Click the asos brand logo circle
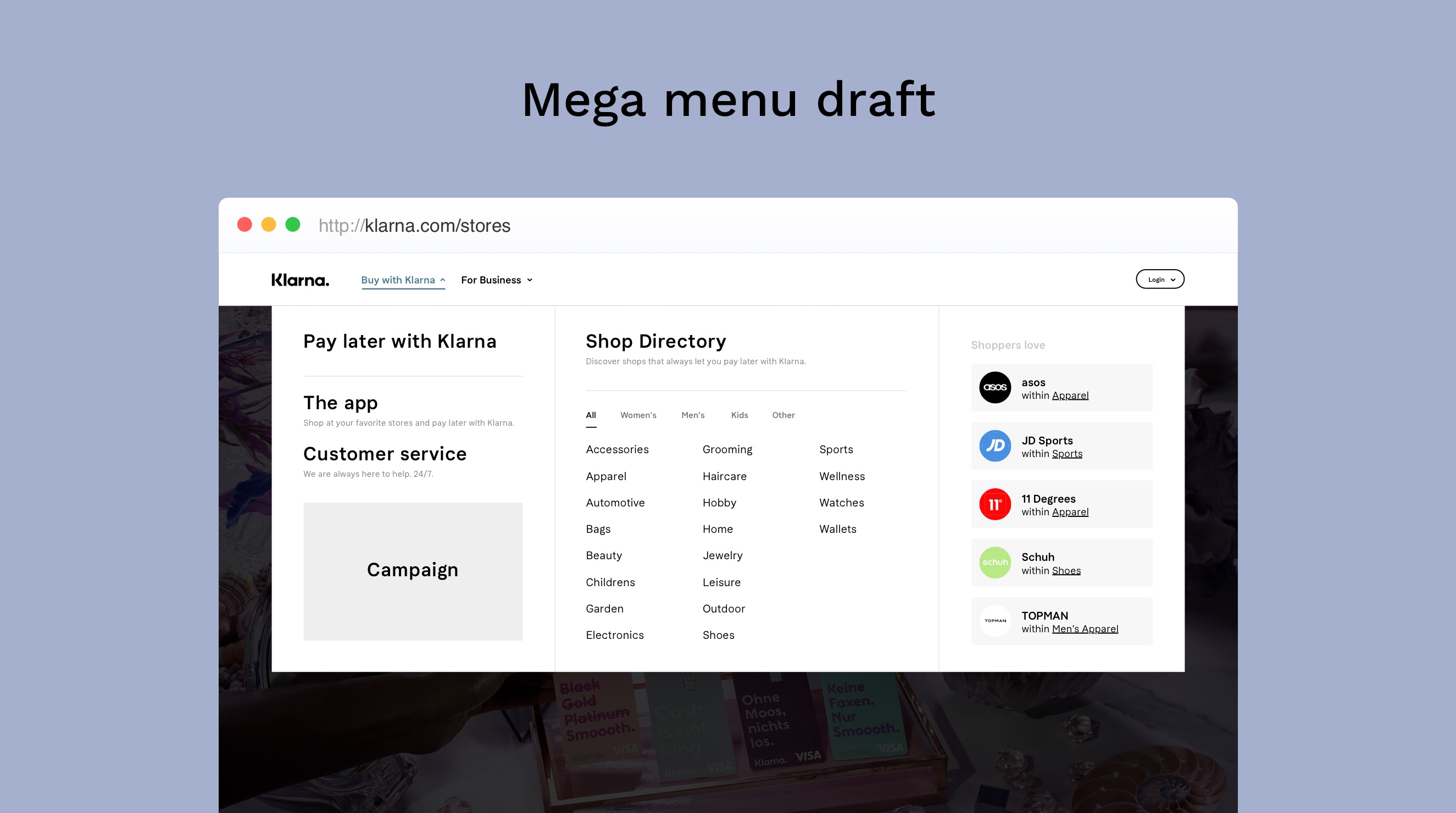 click(x=995, y=388)
